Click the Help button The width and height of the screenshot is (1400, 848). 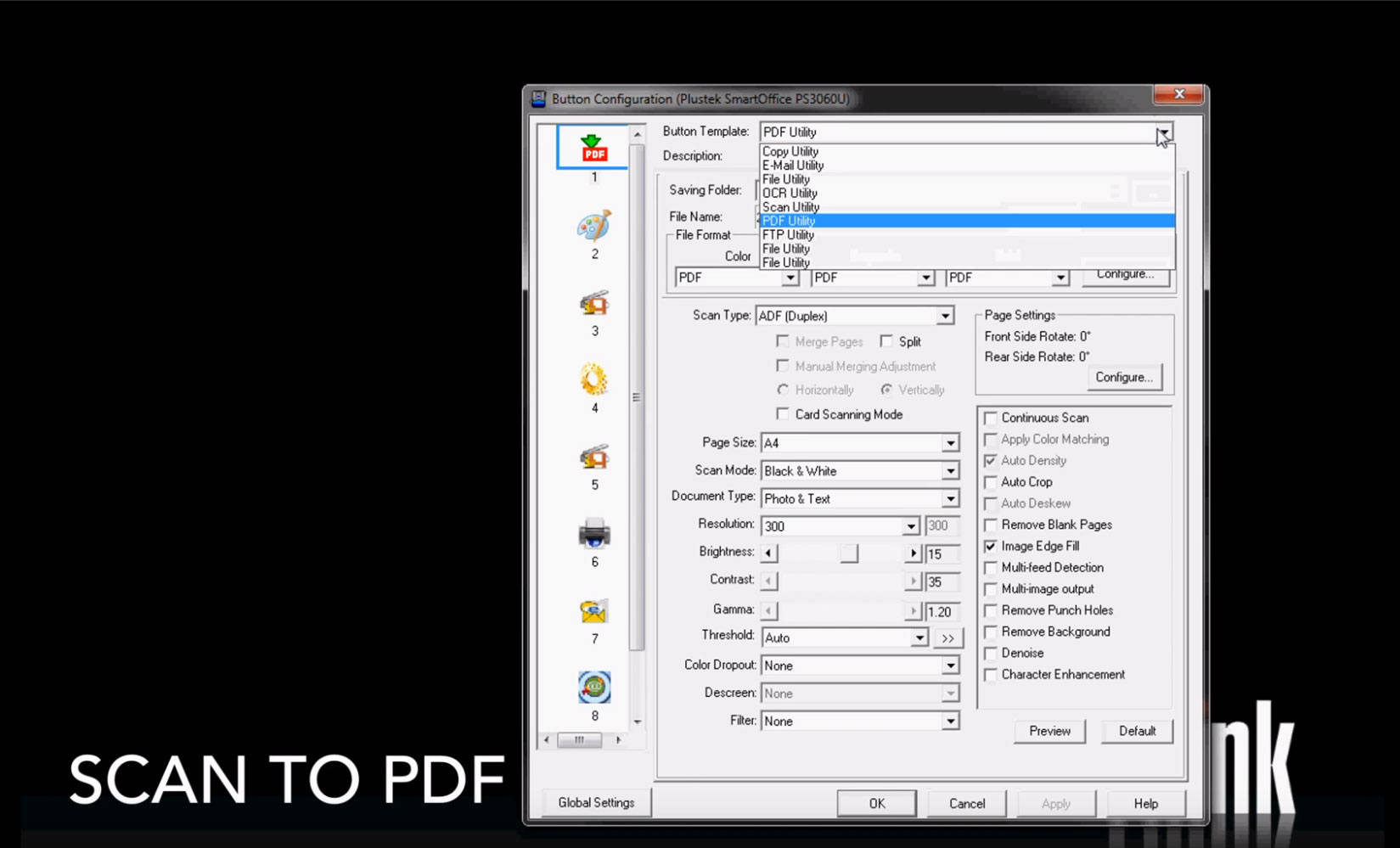pos(1145,803)
